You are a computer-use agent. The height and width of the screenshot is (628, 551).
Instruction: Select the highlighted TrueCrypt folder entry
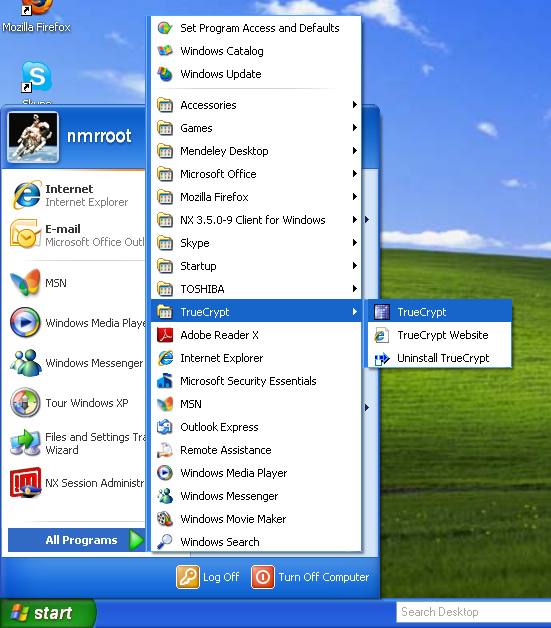256,312
